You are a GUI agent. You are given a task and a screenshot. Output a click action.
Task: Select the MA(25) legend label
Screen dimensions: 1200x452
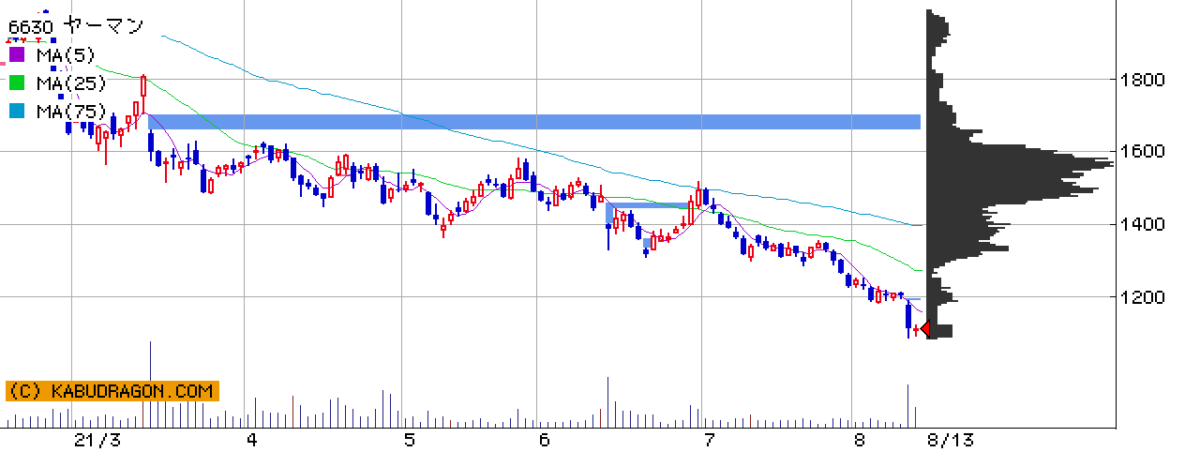click(x=70, y=83)
